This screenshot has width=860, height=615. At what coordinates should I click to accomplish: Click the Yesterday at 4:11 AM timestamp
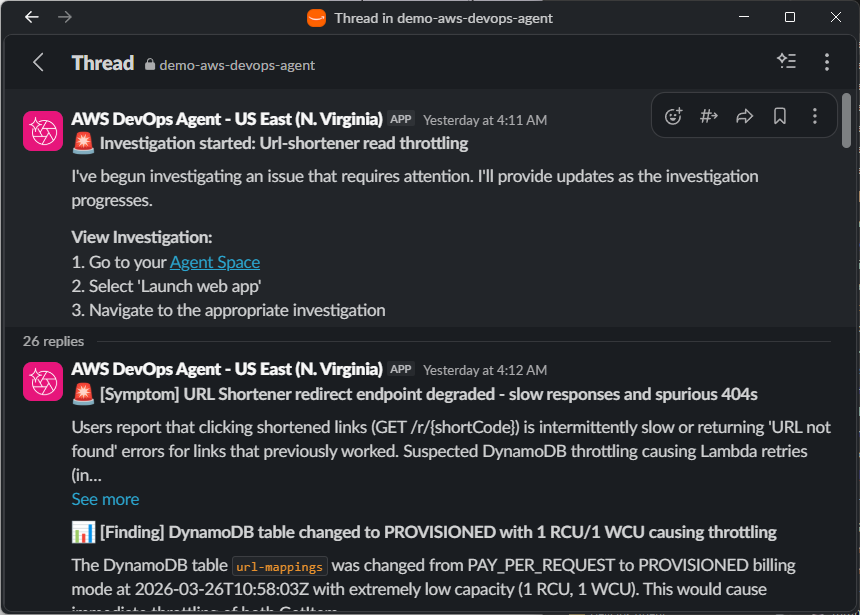(x=484, y=119)
